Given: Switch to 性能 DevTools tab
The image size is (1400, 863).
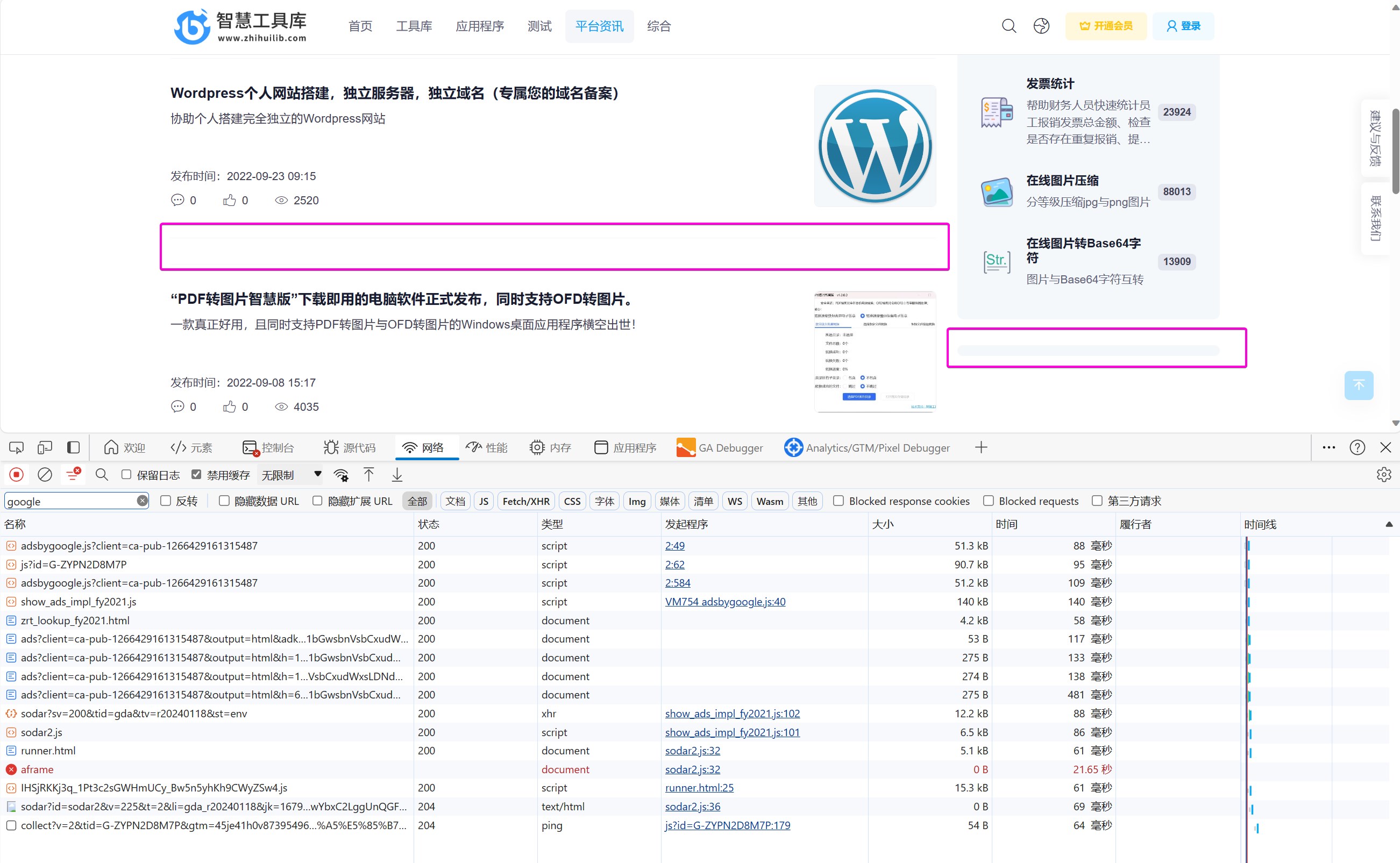Looking at the screenshot, I should coord(486,447).
